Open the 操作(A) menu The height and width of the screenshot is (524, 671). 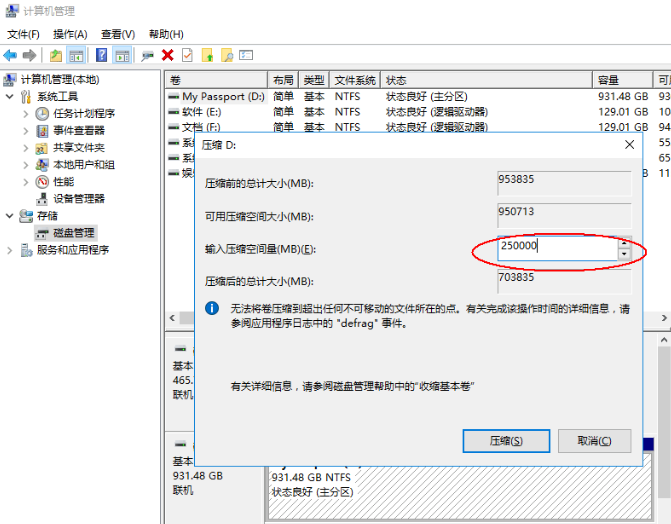[x=70, y=34]
